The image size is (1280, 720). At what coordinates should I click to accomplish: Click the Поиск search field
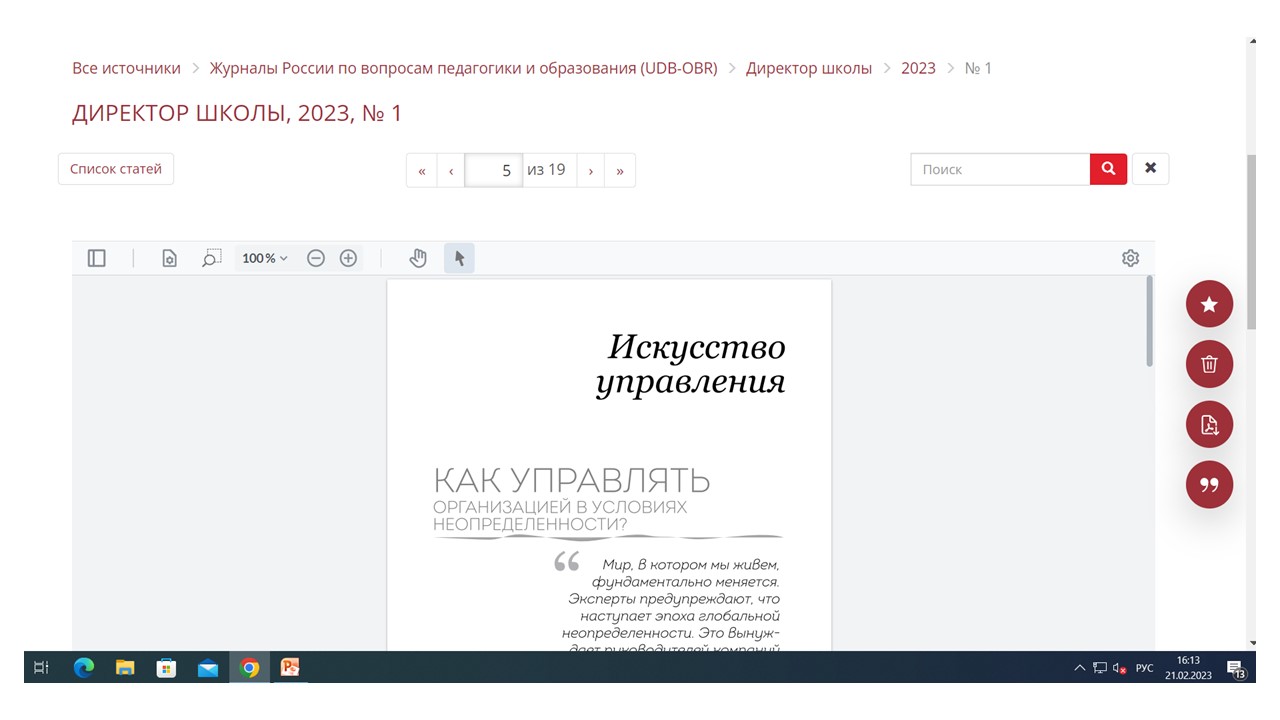click(1000, 169)
